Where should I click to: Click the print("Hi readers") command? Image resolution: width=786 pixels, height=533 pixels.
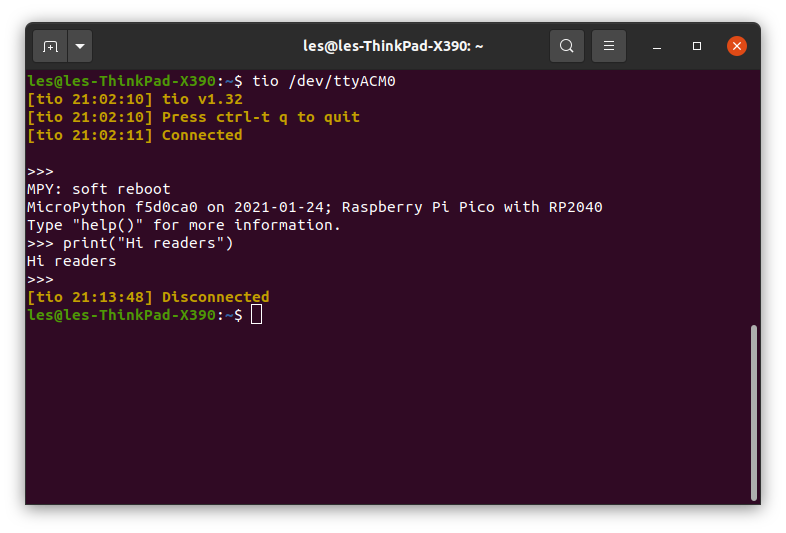tap(148, 243)
